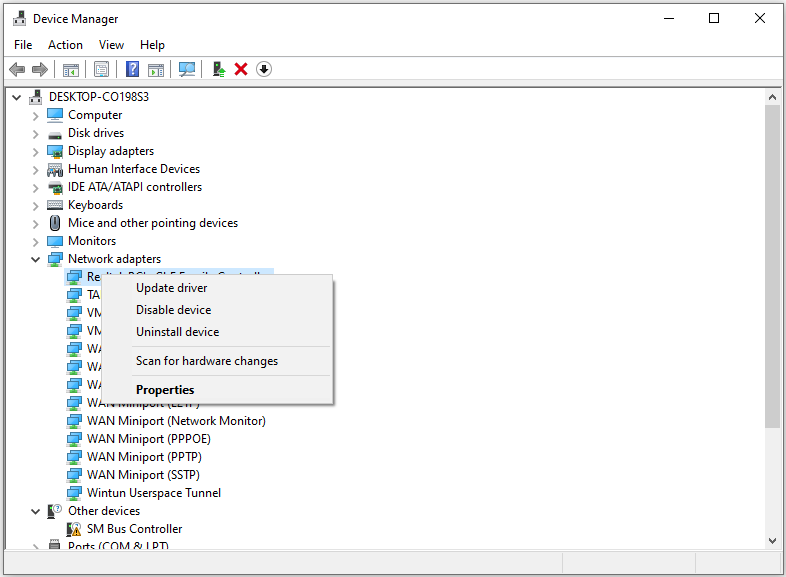The width and height of the screenshot is (786, 577).
Task: Click the Other devices category icon
Action: (54, 511)
